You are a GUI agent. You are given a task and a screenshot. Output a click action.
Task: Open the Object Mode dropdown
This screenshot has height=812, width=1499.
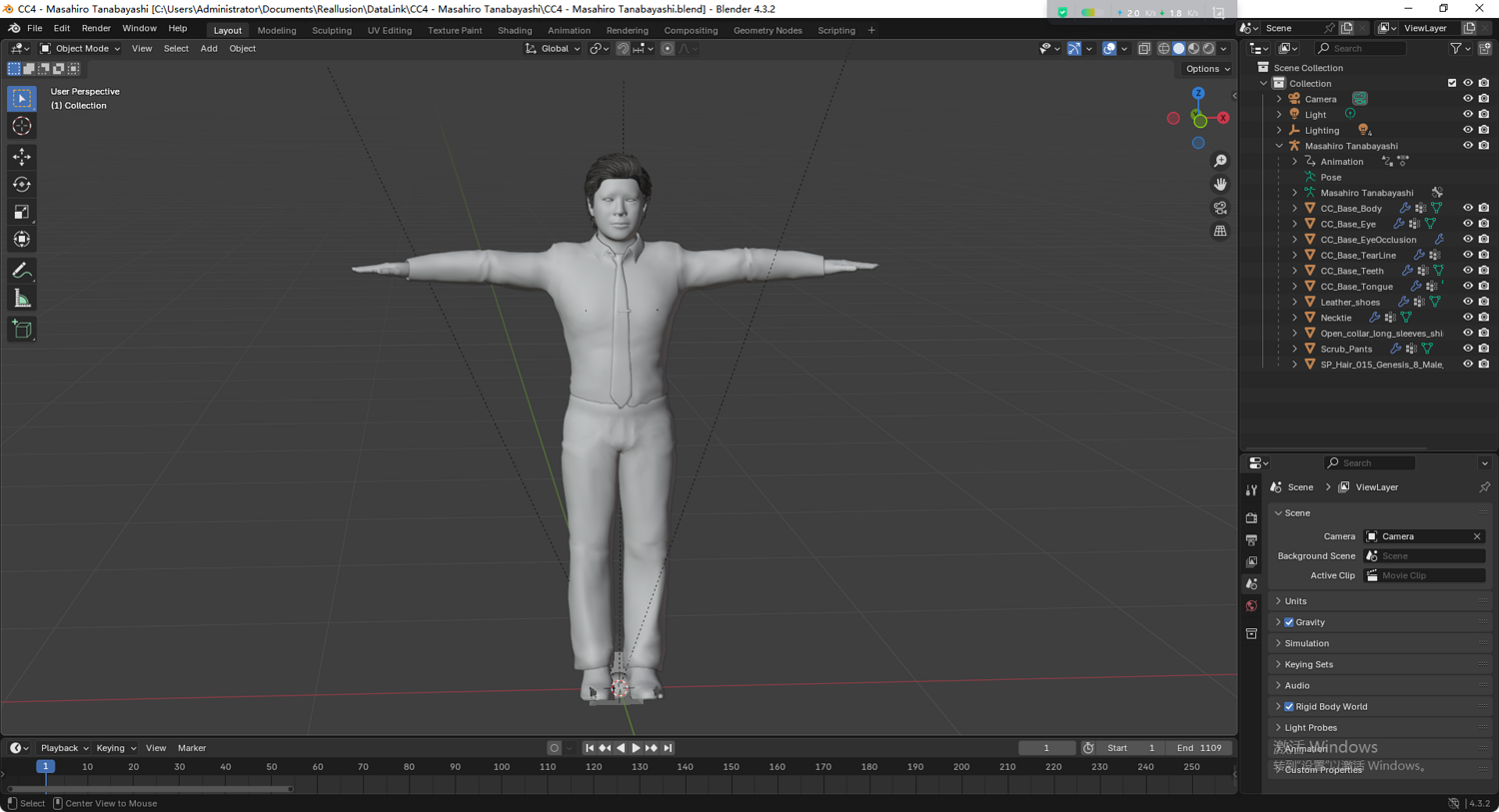(x=80, y=48)
